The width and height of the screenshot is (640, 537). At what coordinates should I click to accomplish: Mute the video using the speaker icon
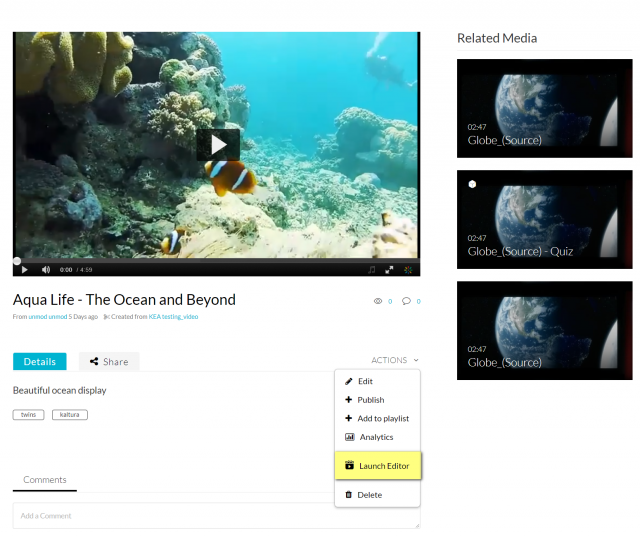[46, 270]
